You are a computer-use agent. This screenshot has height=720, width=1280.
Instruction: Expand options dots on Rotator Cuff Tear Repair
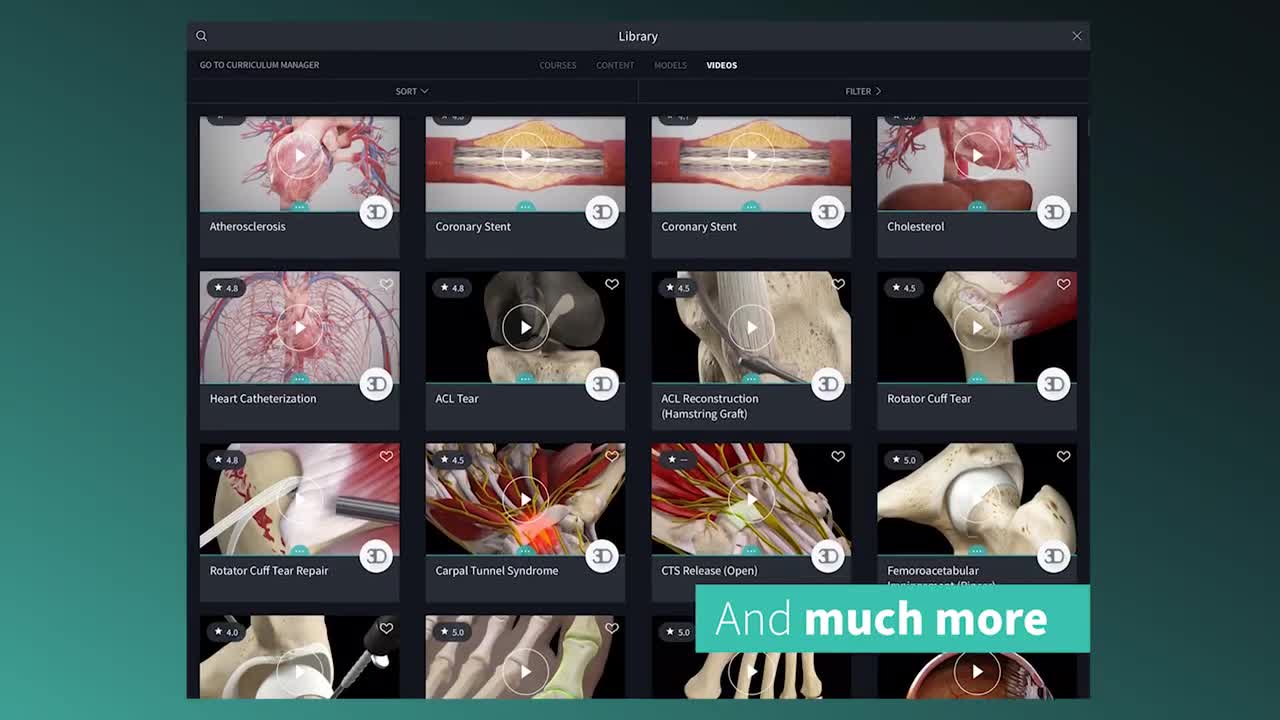point(299,551)
